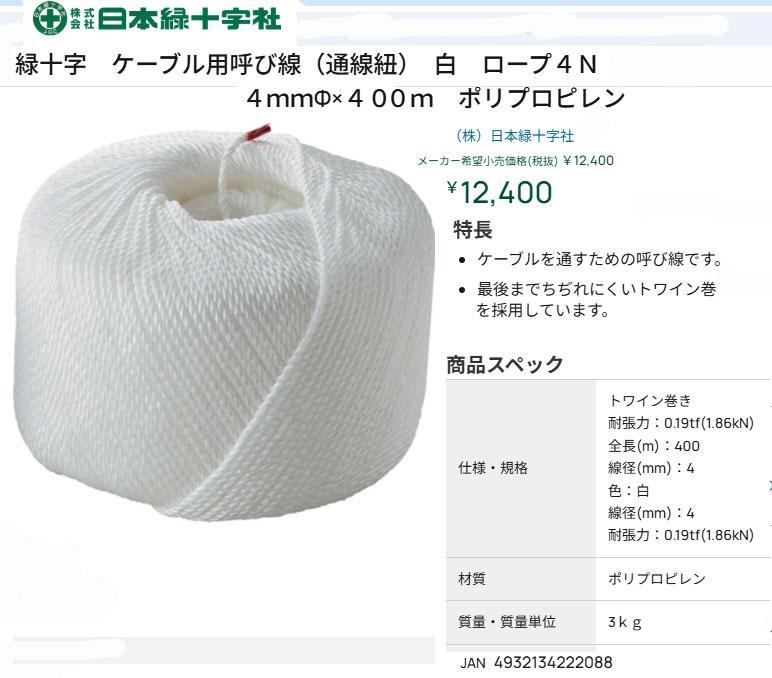Click the red rope end tip in photo
The image size is (772, 678).
259,132
